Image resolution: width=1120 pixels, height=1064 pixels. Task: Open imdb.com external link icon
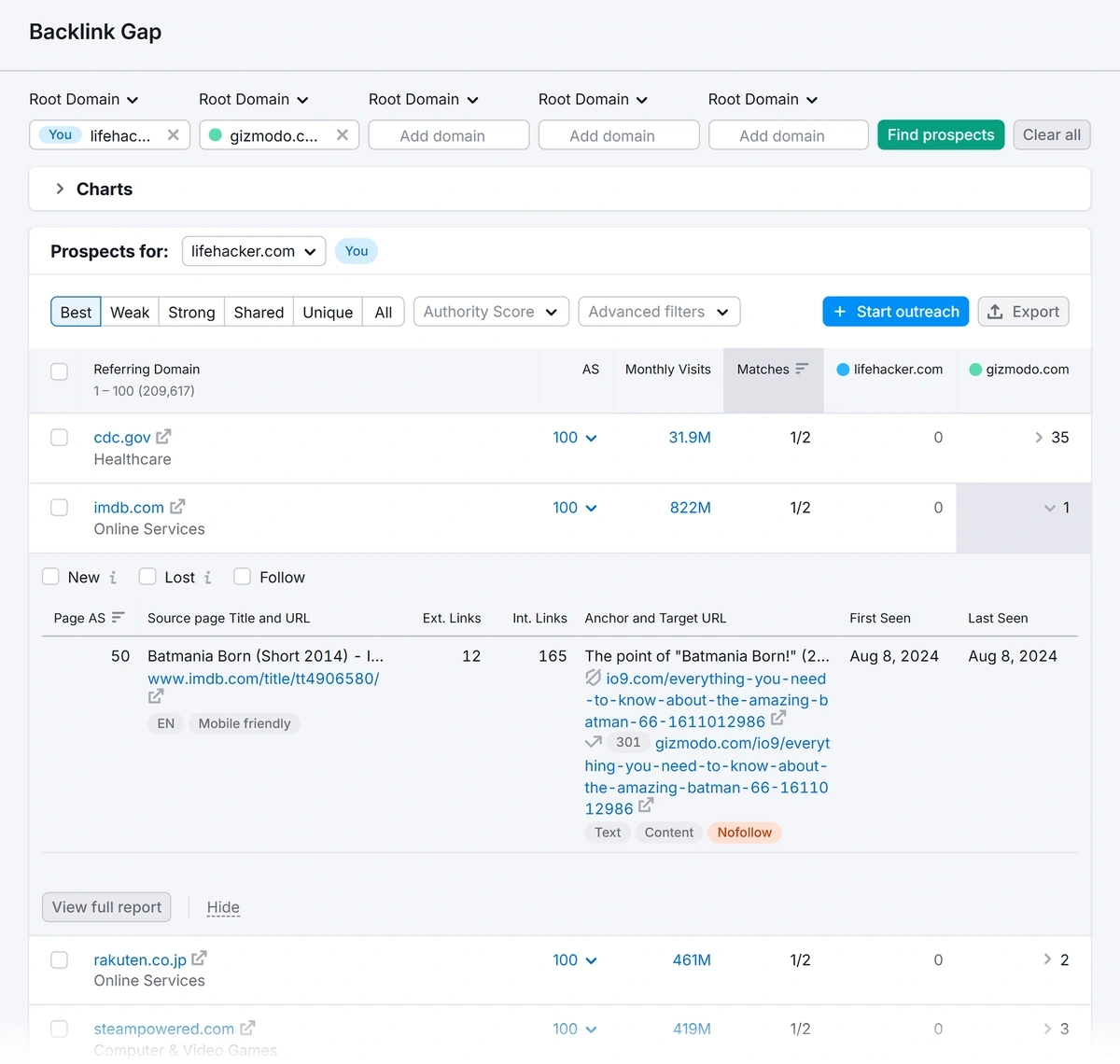(177, 507)
